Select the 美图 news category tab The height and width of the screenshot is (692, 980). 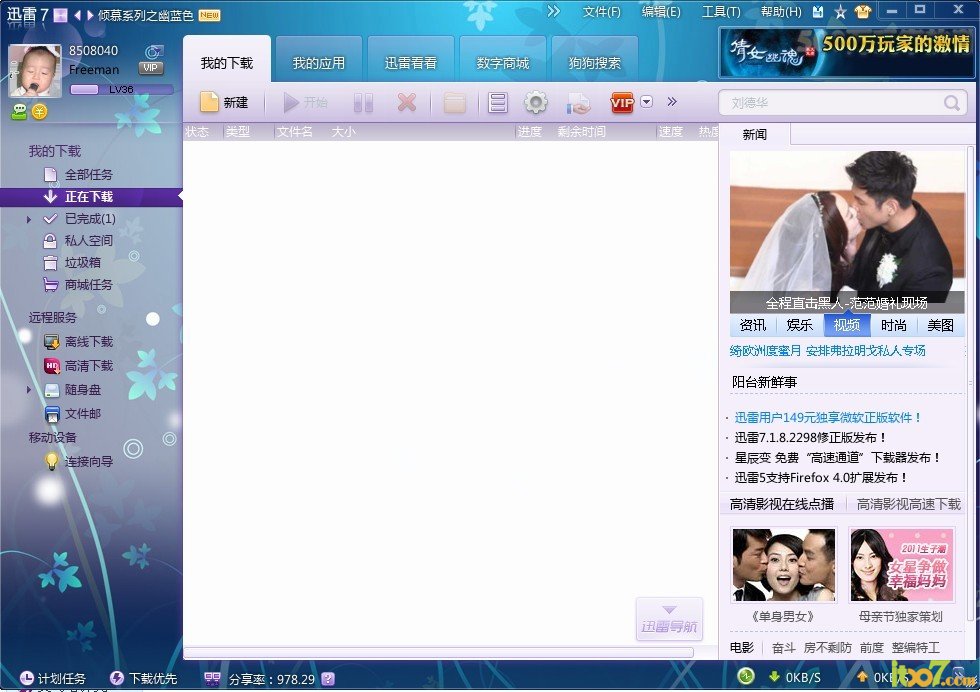[941, 325]
